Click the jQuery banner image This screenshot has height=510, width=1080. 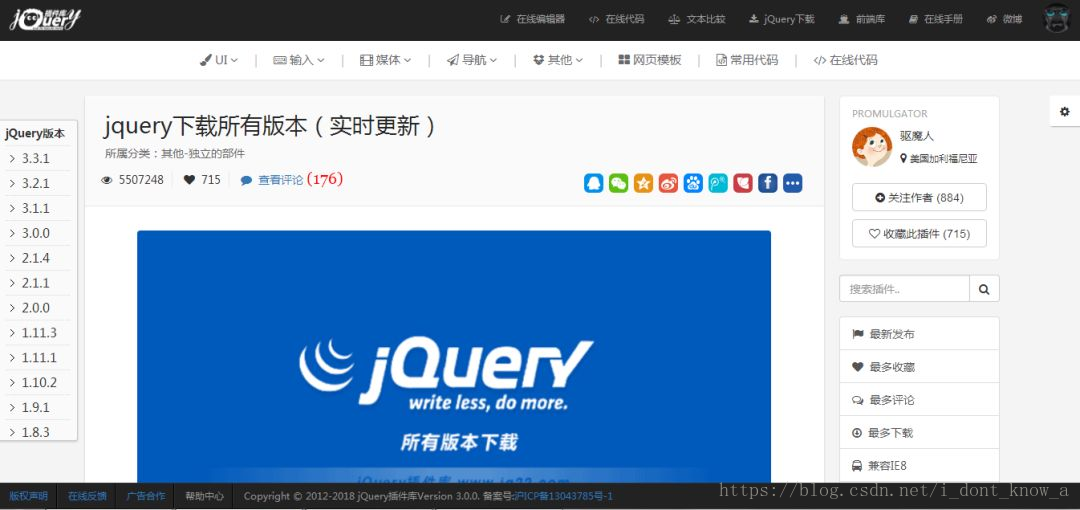pos(454,356)
